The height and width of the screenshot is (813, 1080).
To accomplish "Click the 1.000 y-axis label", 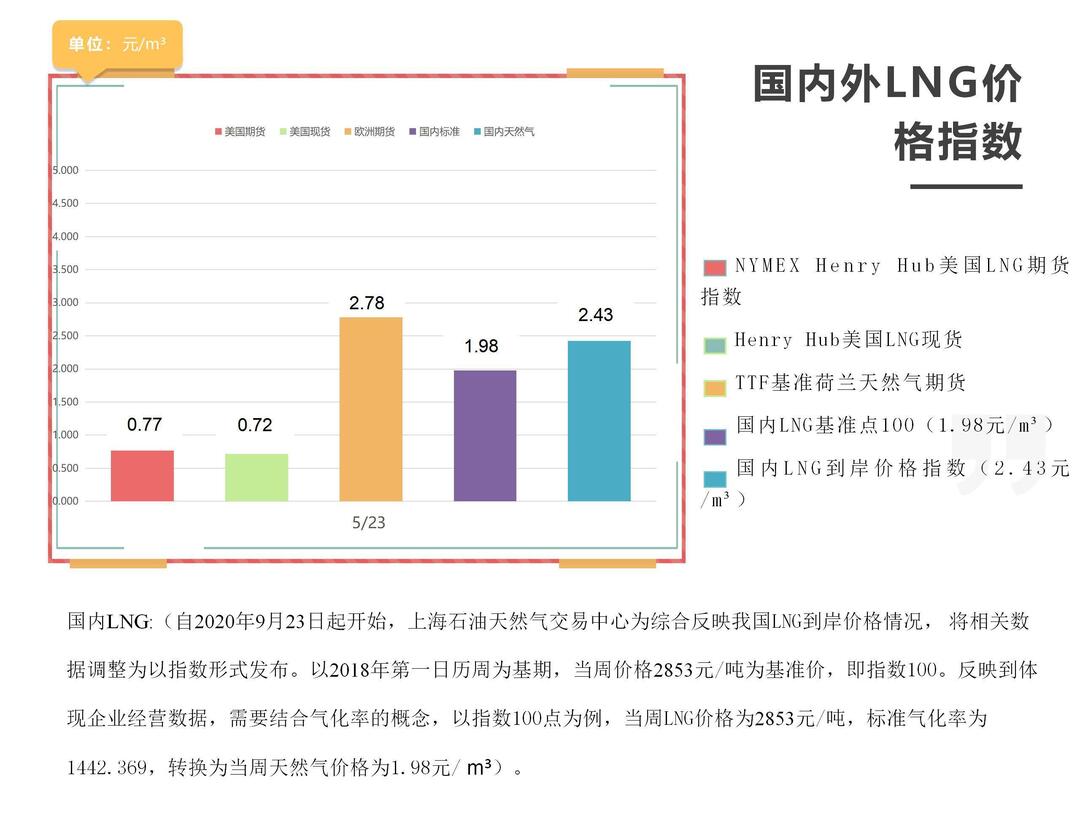I will [x=66, y=435].
